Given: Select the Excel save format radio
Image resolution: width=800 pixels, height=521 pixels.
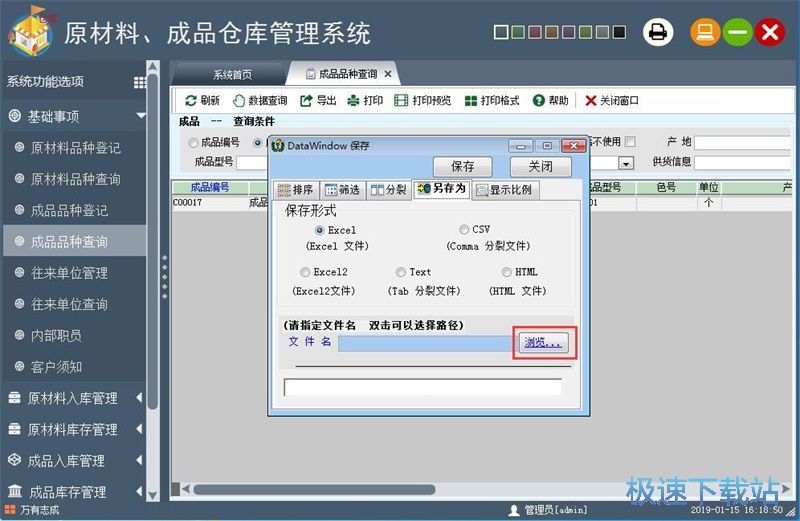Looking at the screenshot, I should (320, 230).
